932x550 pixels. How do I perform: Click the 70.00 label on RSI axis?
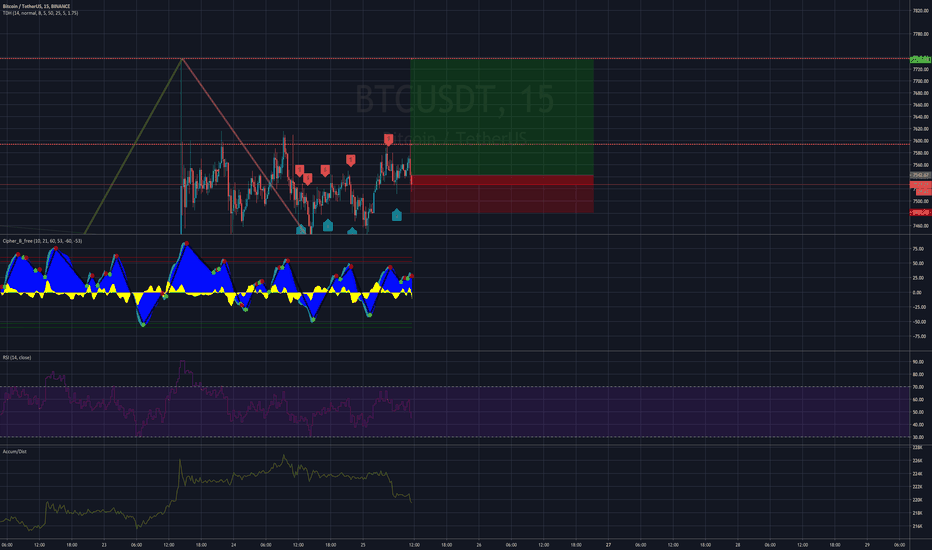pos(918,387)
